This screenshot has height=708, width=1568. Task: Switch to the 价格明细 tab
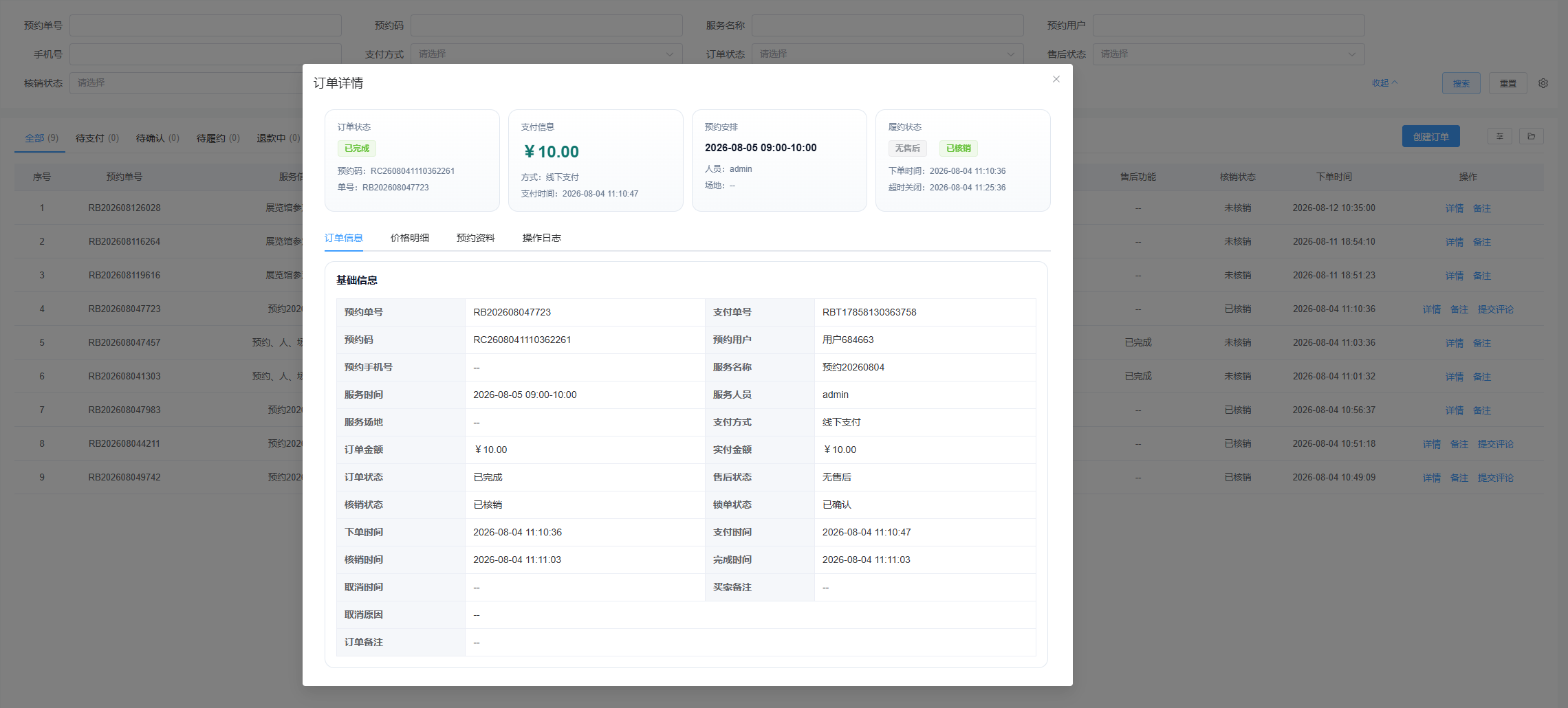point(409,238)
